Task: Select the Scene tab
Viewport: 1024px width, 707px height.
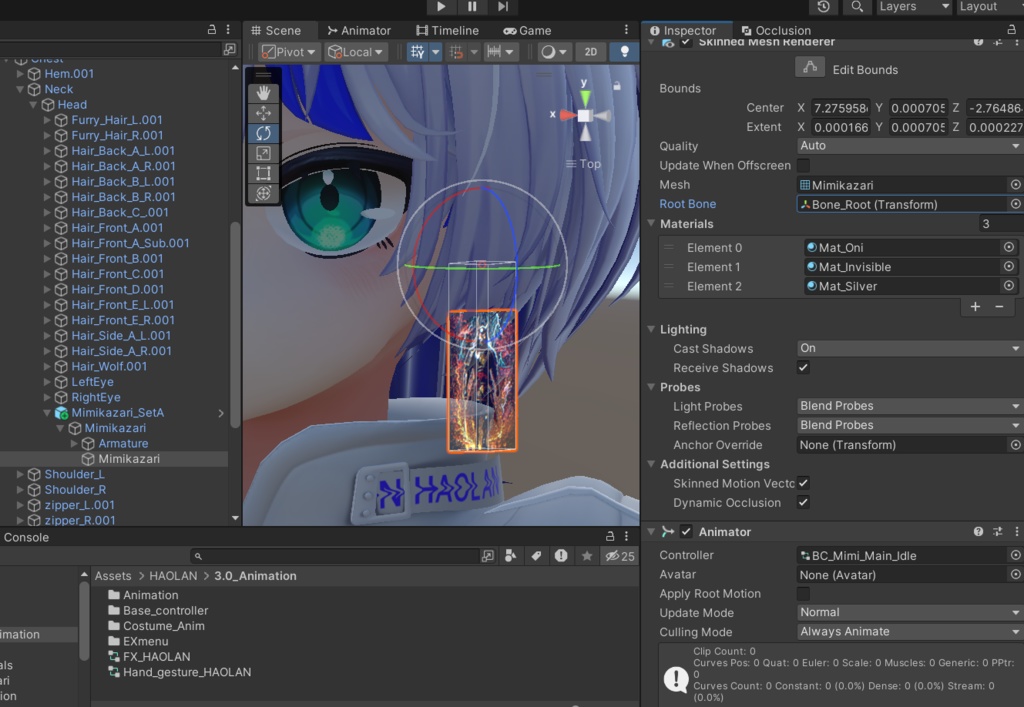Action: coord(276,30)
